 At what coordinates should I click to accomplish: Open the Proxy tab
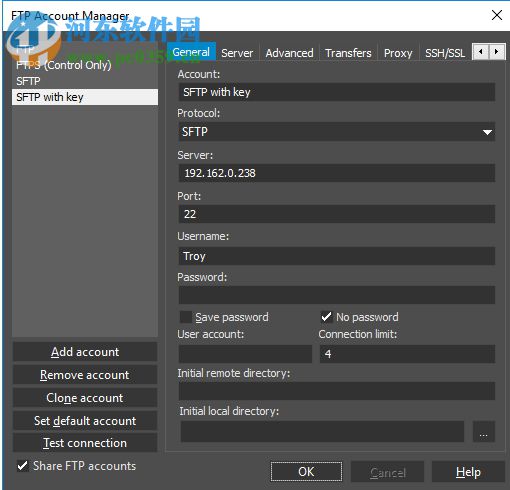pyautogui.click(x=398, y=53)
